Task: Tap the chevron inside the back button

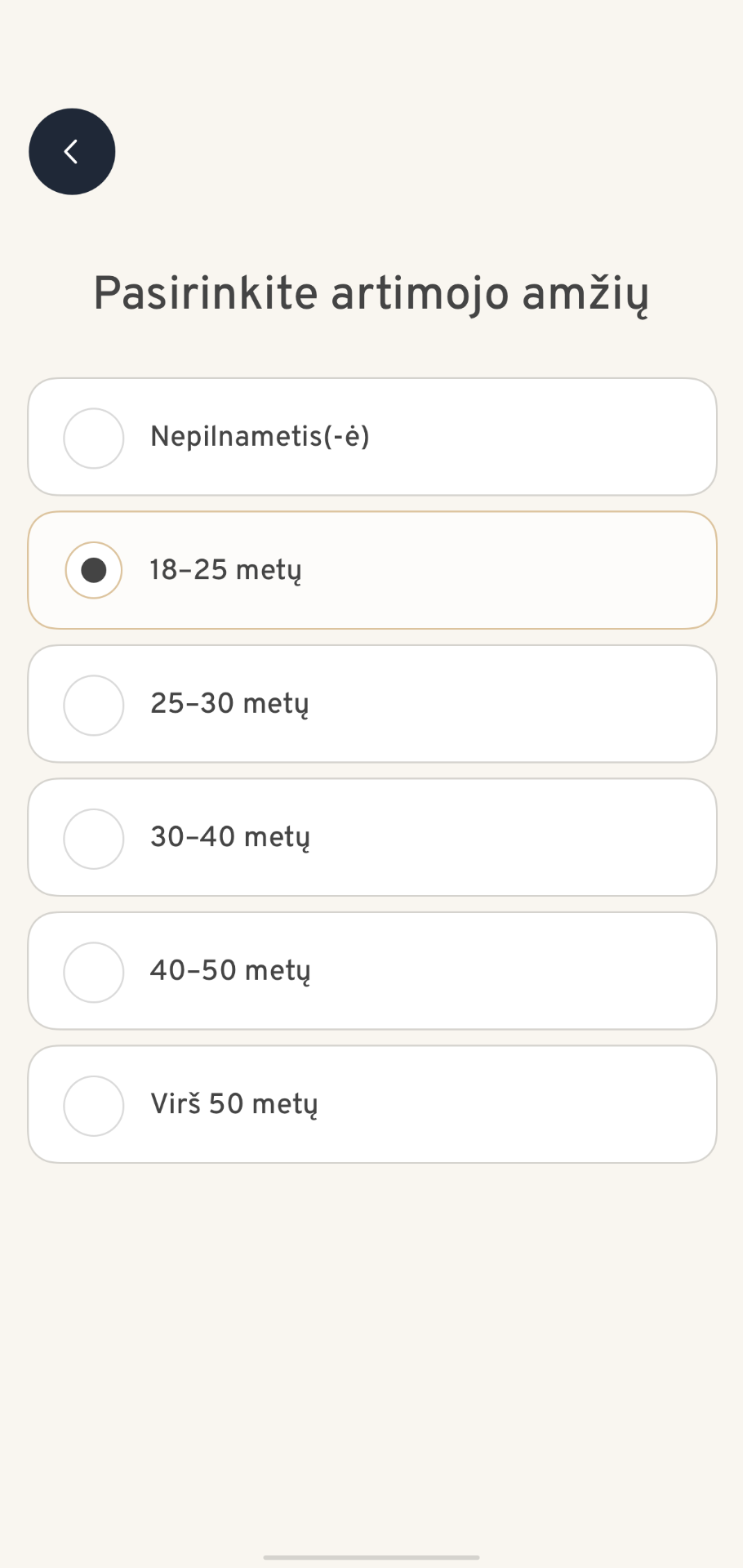Action: click(x=72, y=150)
